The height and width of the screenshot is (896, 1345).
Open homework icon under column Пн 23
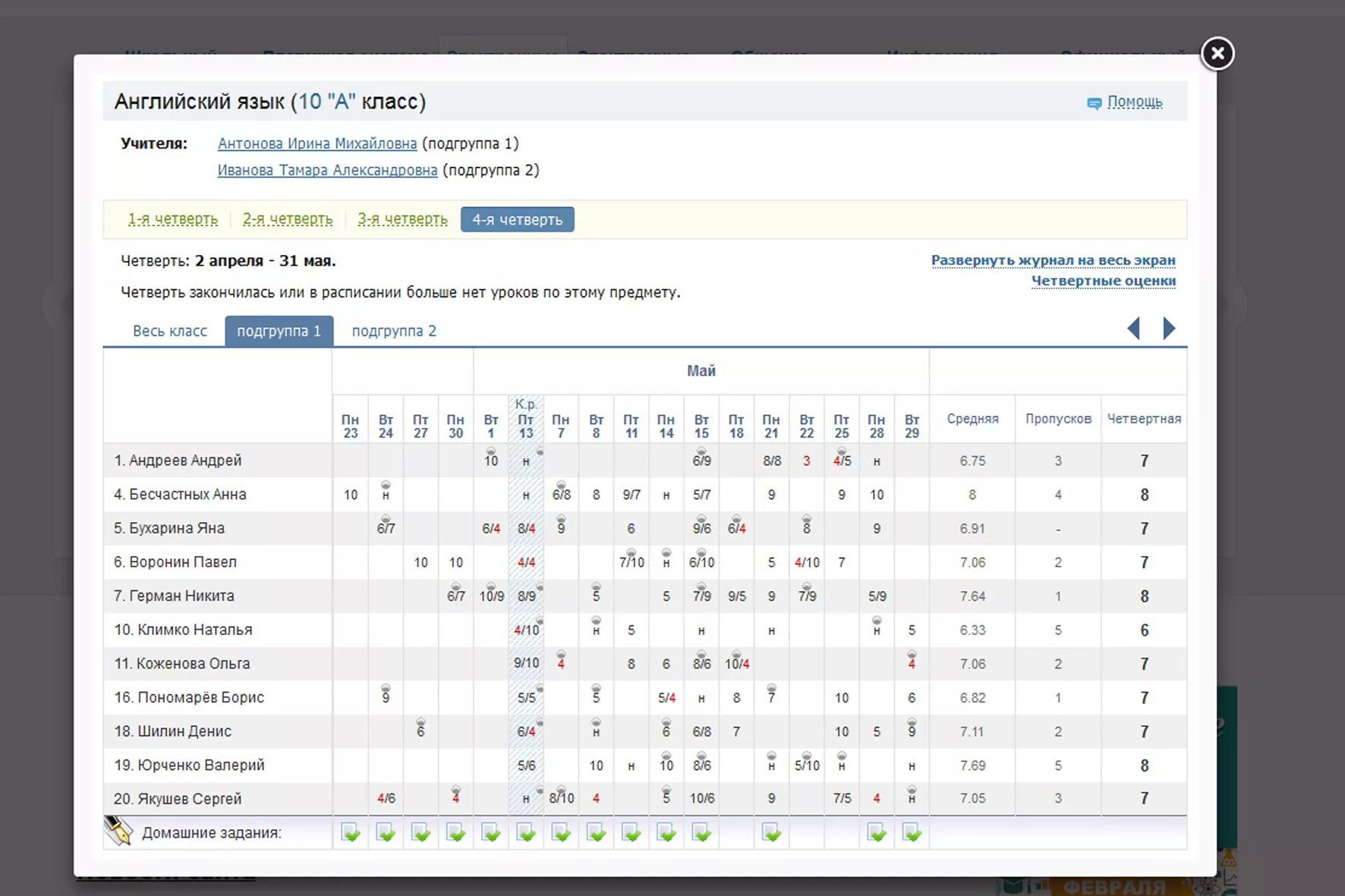[x=351, y=832]
